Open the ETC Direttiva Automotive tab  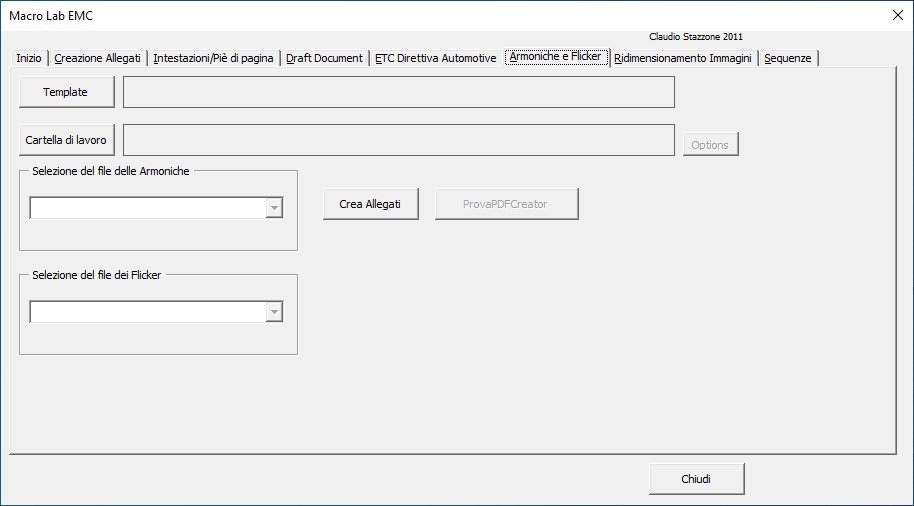[435, 58]
